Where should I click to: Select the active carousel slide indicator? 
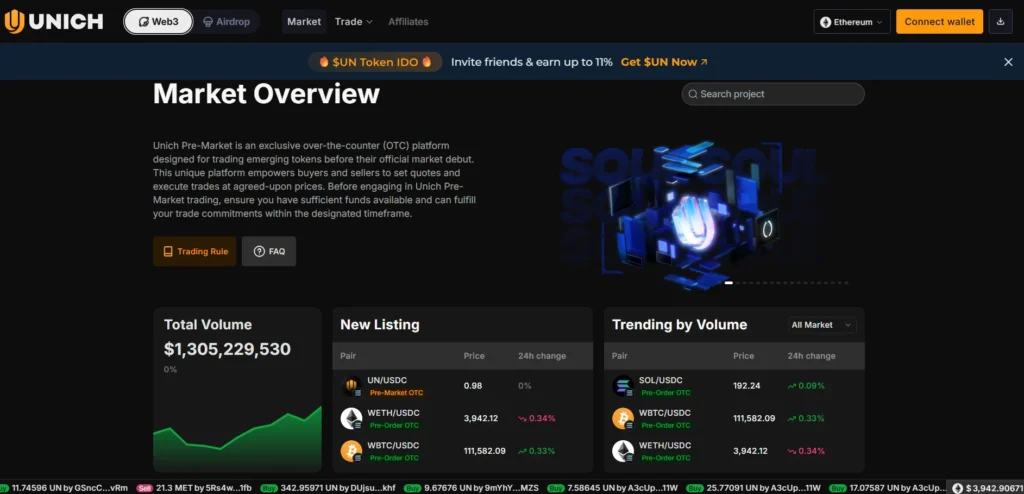pos(728,283)
